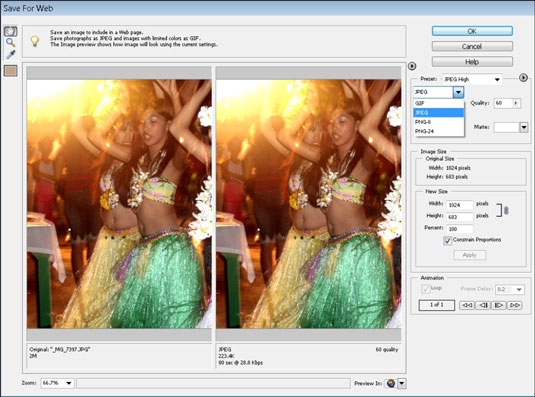Step to the previous animation frame
Screen dimensions: 535x397
pos(482,305)
